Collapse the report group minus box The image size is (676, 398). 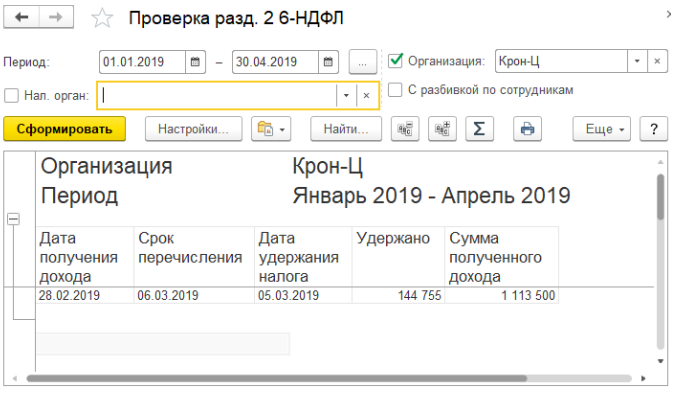click(13, 219)
